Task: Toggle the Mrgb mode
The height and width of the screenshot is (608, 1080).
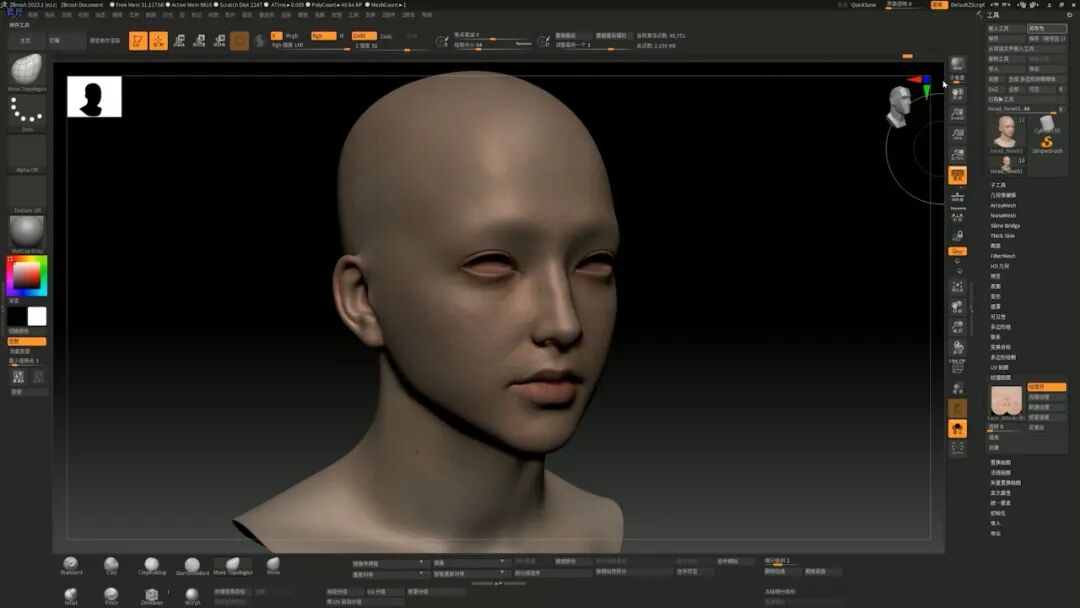Action: 291,36
